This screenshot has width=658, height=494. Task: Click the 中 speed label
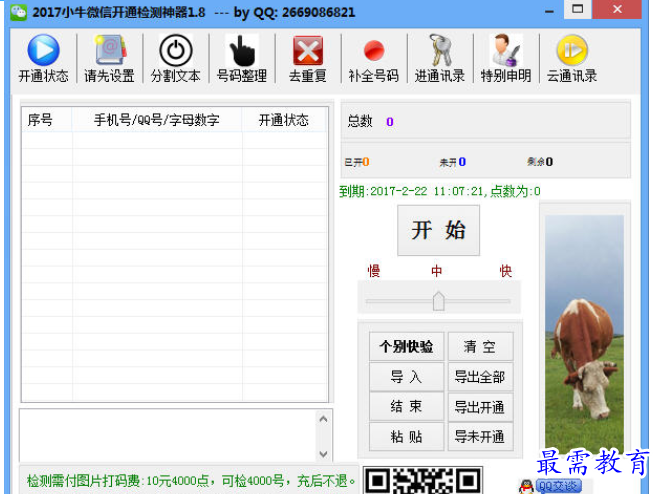[x=436, y=271]
